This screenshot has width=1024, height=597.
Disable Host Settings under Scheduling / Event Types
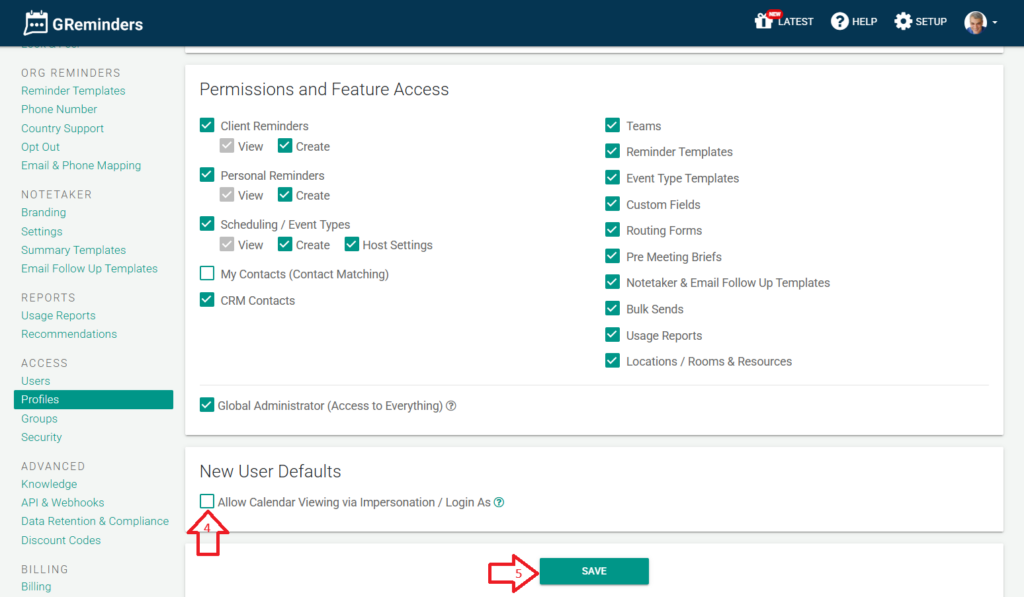(351, 244)
